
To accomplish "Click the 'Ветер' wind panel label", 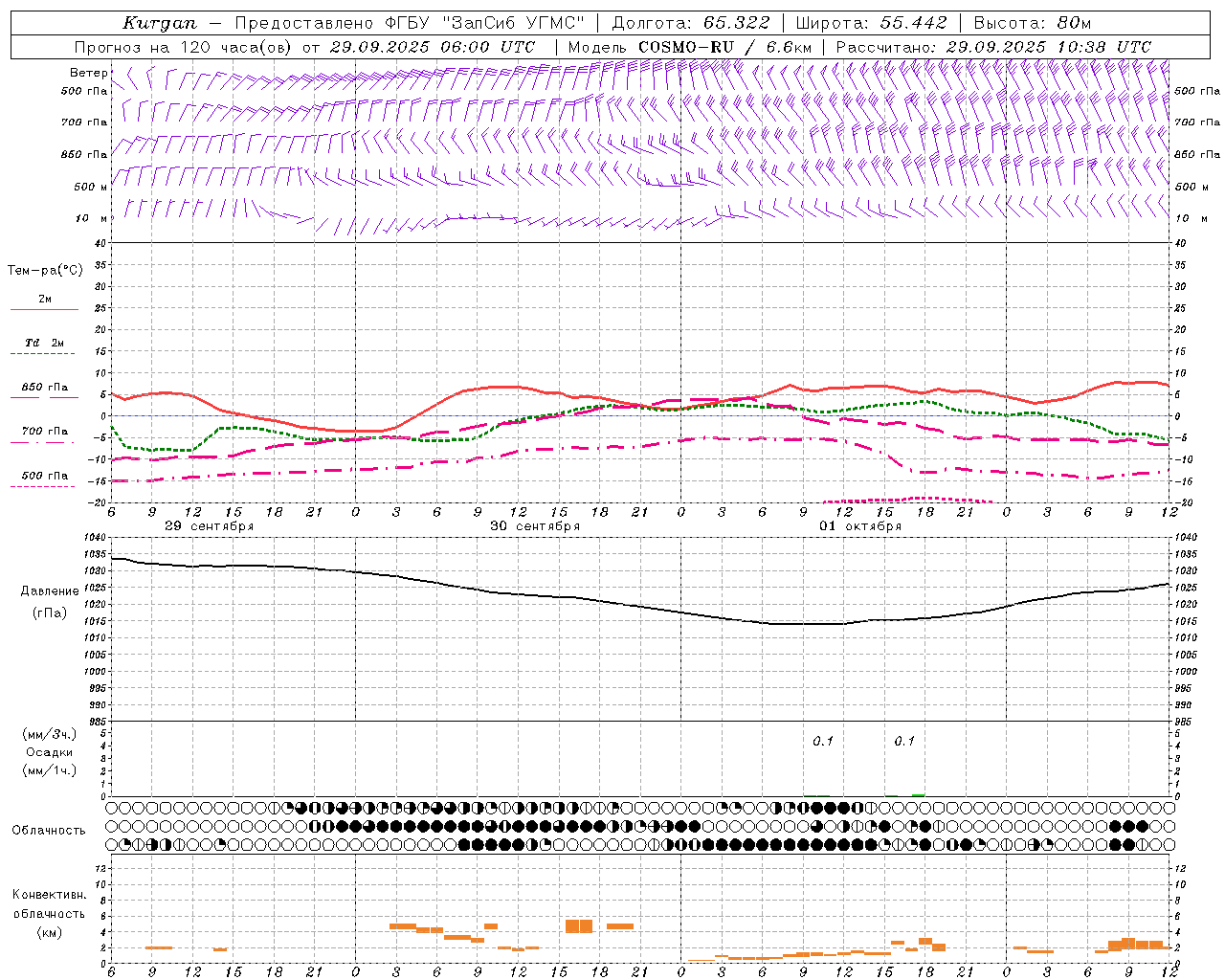I will click(x=88, y=73).
